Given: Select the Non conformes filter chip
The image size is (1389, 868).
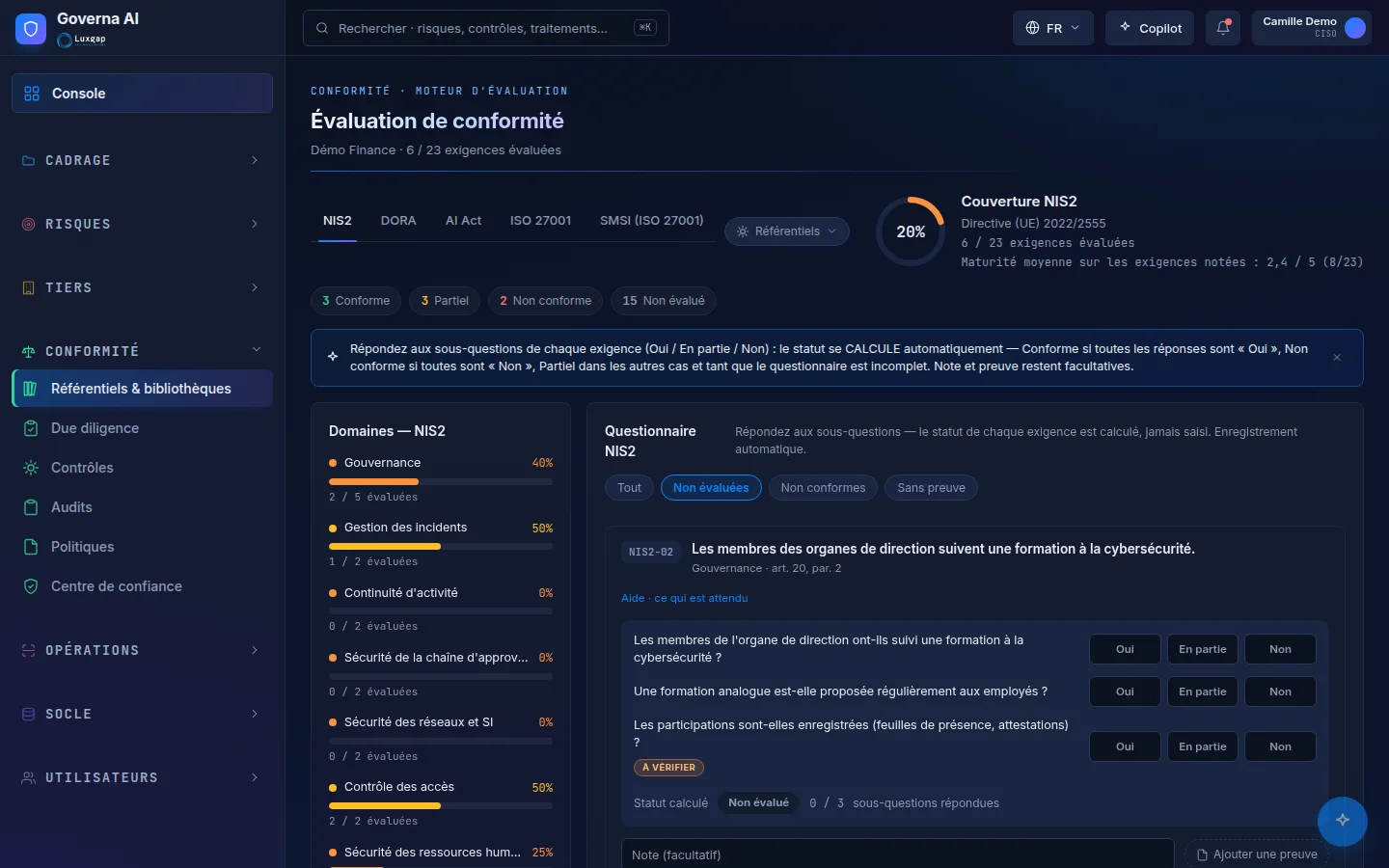Looking at the screenshot, I should [x=823, y=488].
